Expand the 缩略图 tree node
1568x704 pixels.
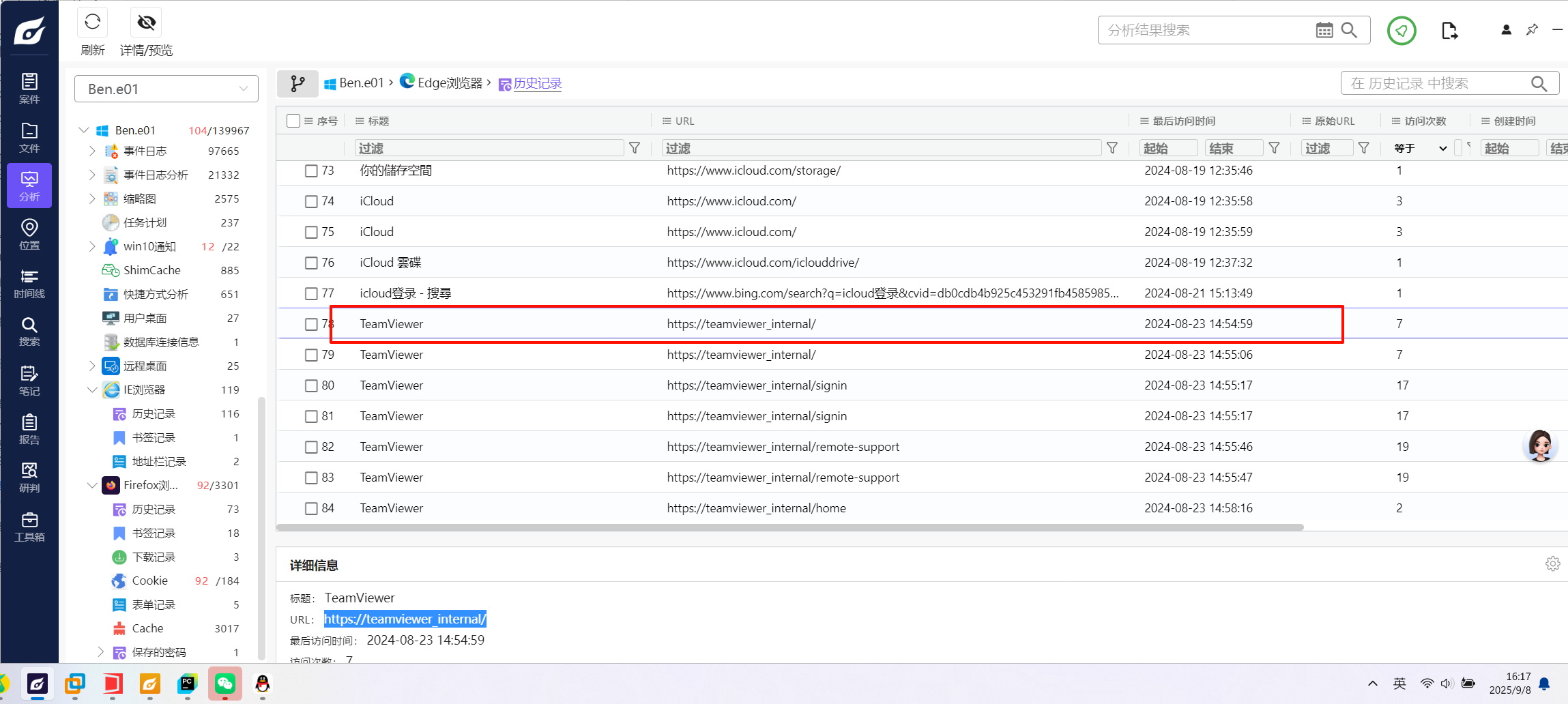(x=92, y=199)
